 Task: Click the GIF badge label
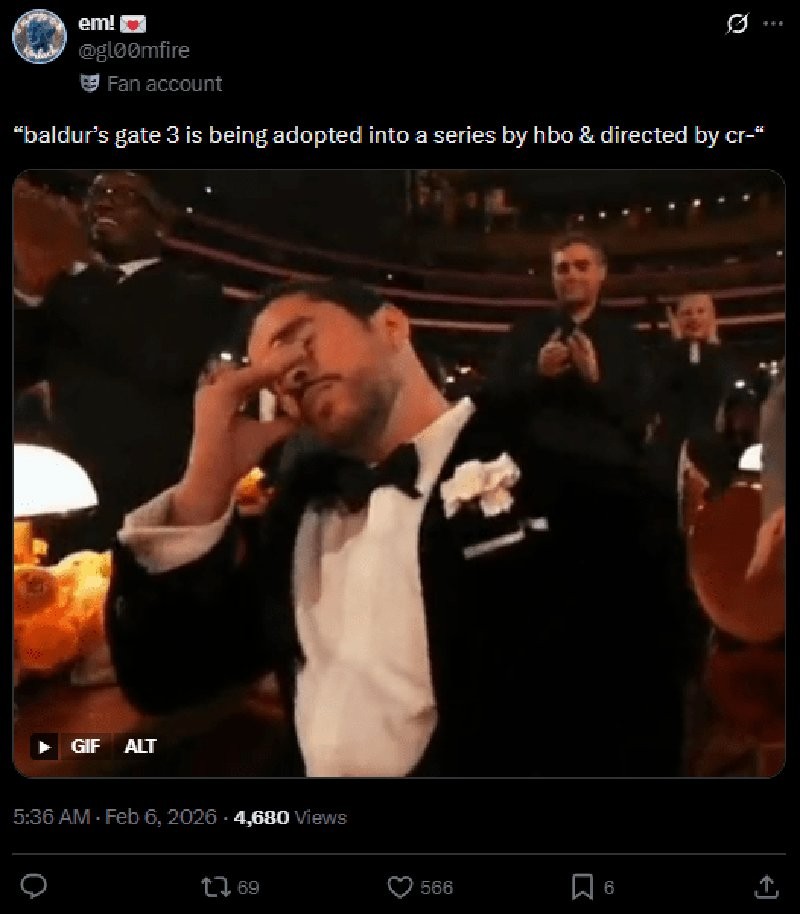click(x=85, y=746)
